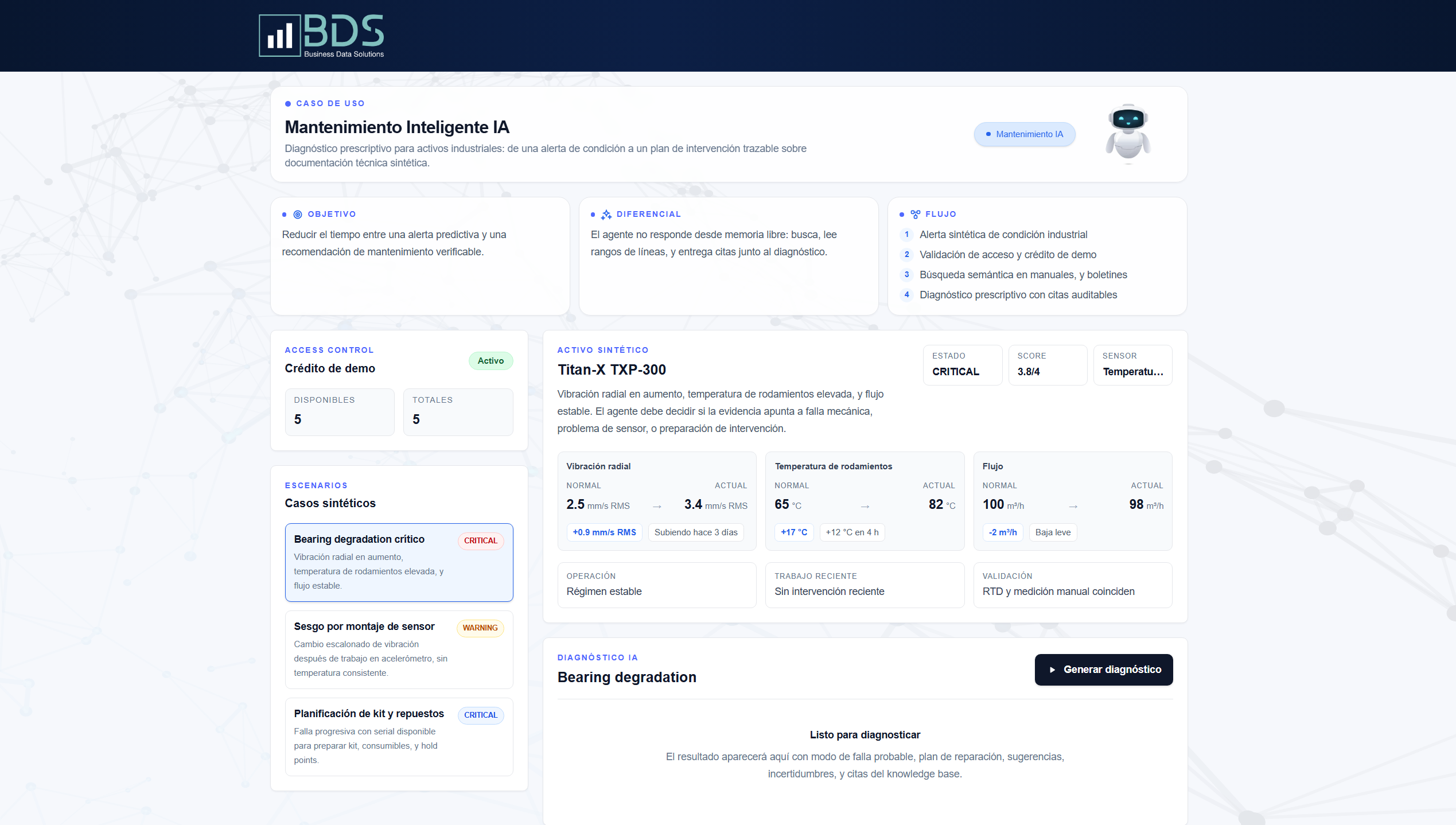This screenshot has height=825, width=1456.
Task: Click the 98 m³/h actual flow value
Action: pyautogui.click(x=1146, y=505)
